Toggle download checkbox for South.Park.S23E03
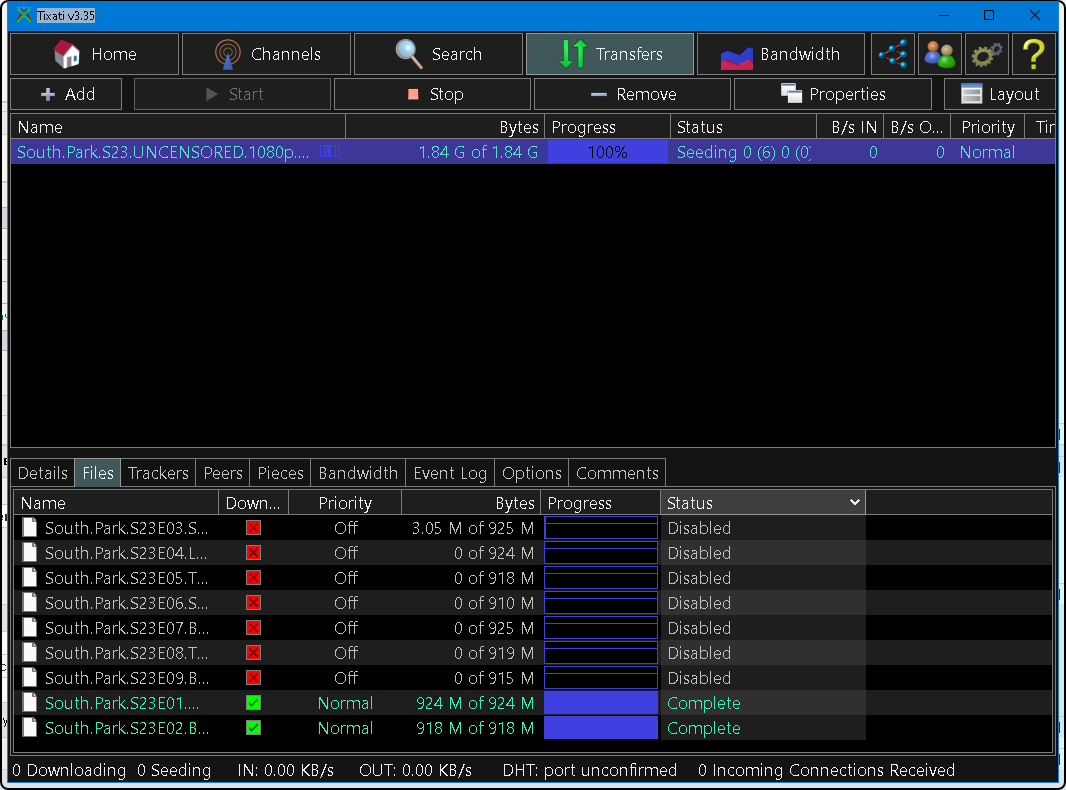Screen dimensions: 1066x790 (x=254, y=528)
